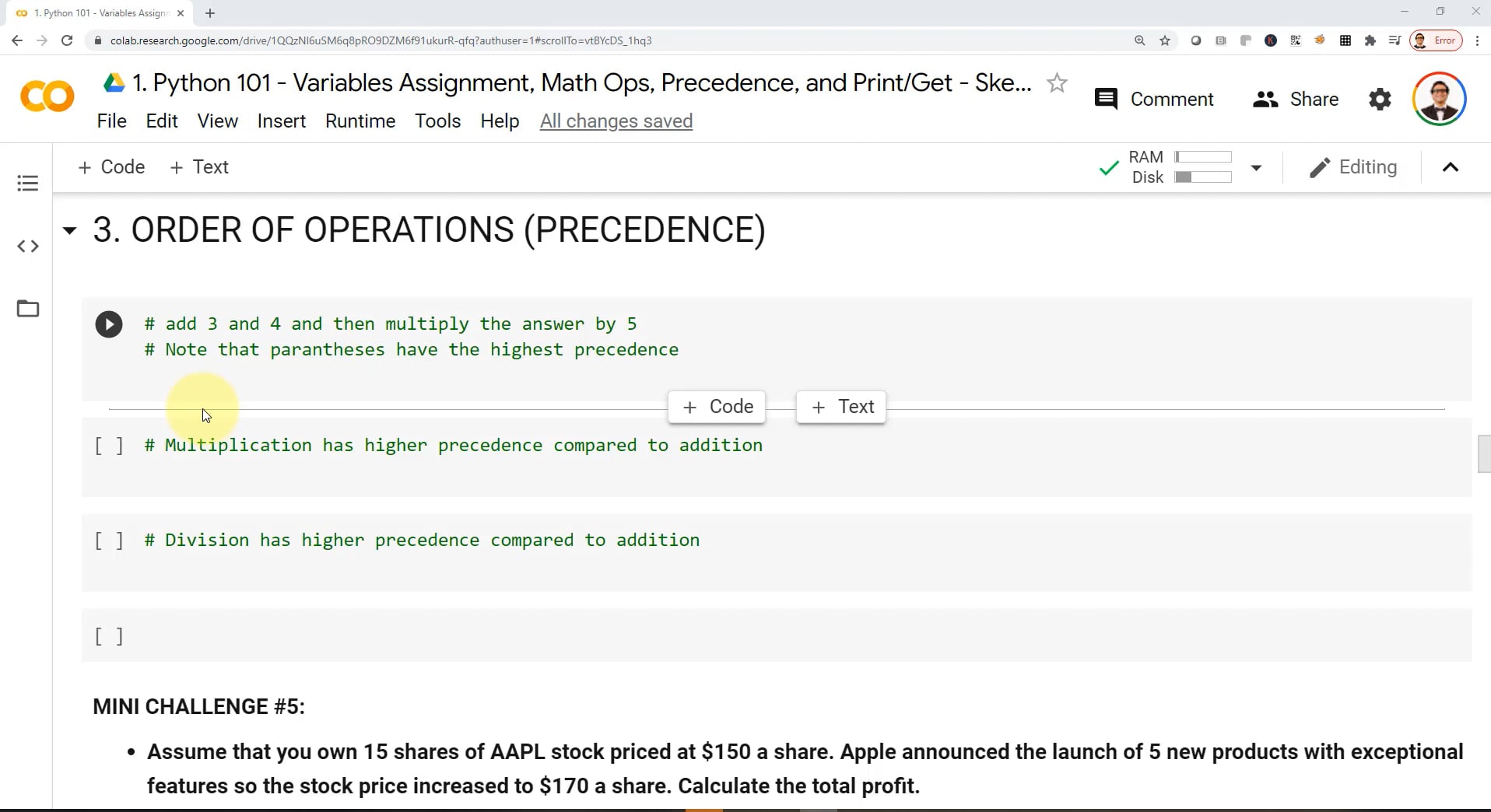
Task: Click the Google Drive icon beside the title
Action: pos(114,82)
